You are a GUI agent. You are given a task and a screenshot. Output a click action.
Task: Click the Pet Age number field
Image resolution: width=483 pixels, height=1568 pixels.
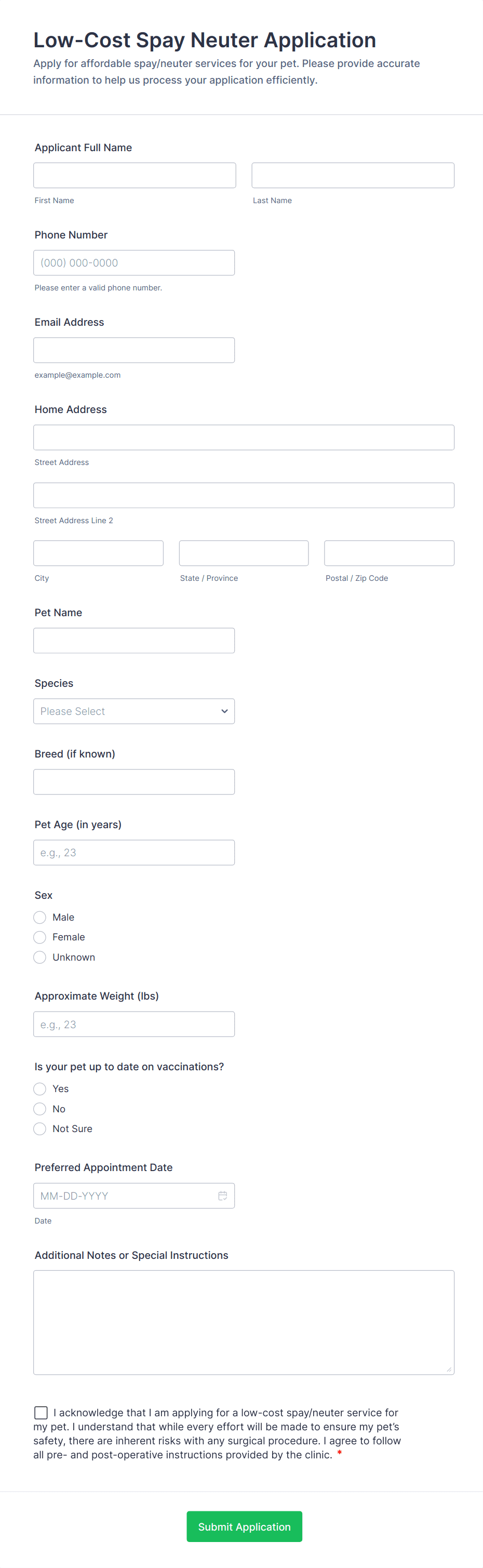pos(134,853)
